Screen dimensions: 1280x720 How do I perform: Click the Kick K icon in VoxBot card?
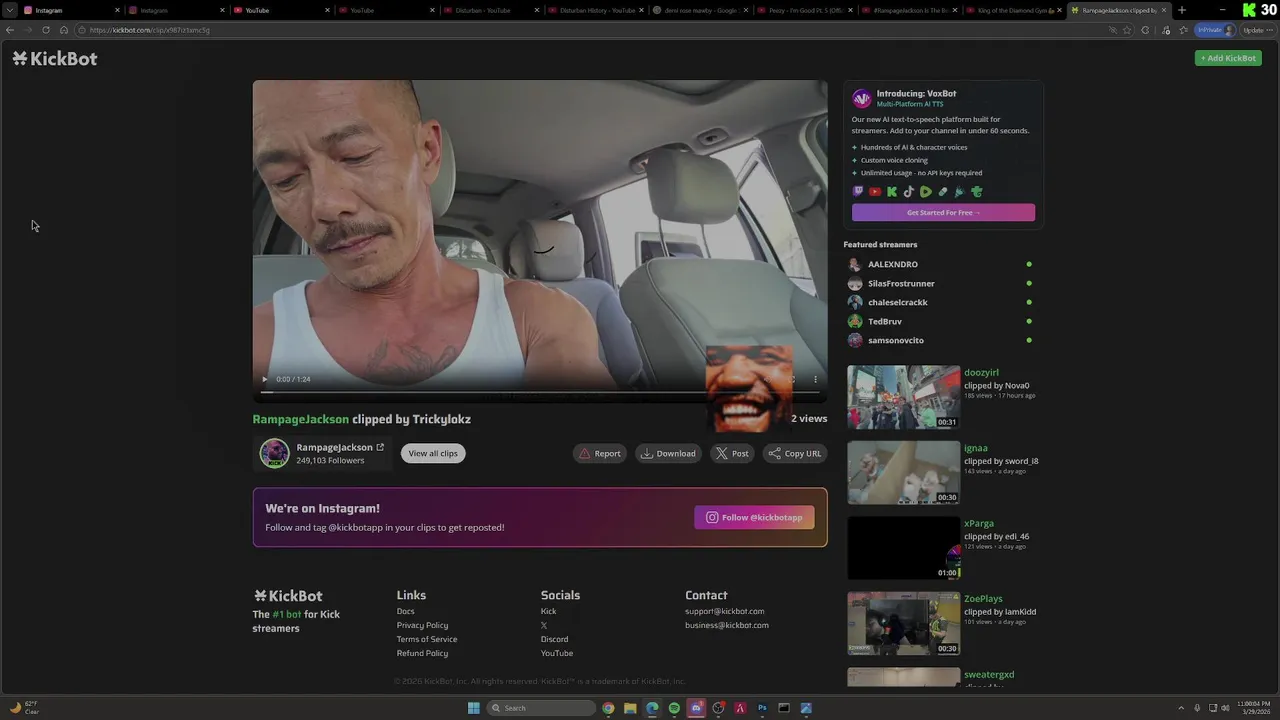point(892,192)
